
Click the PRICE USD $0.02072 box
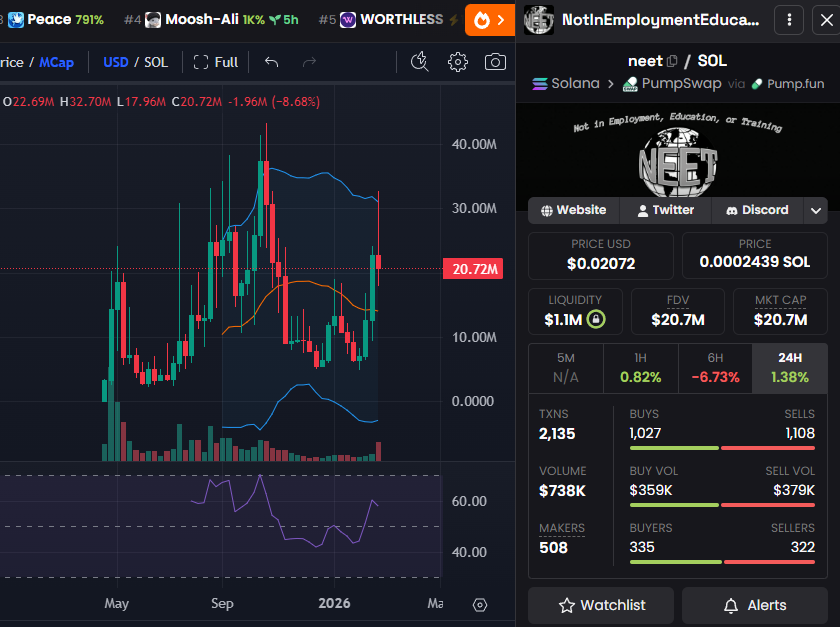tap(601, 256)
